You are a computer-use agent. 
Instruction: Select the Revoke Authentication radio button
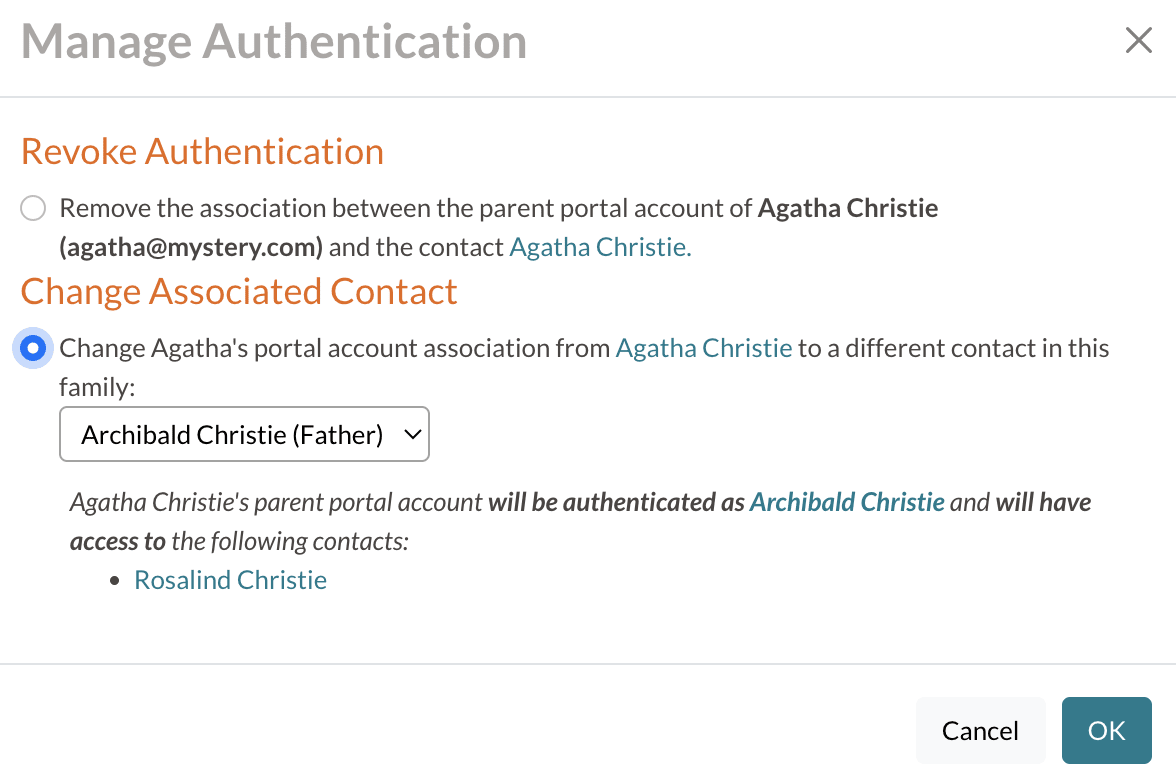[33, 208]
